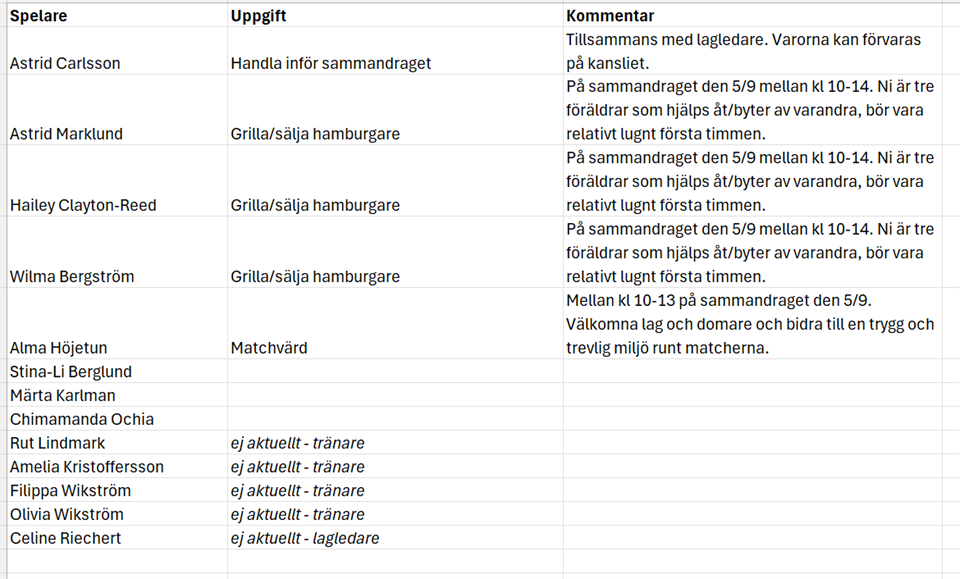Select the Uppgift header cell
The width and height of the screenshot is (960, 579).
click(396, 15)
